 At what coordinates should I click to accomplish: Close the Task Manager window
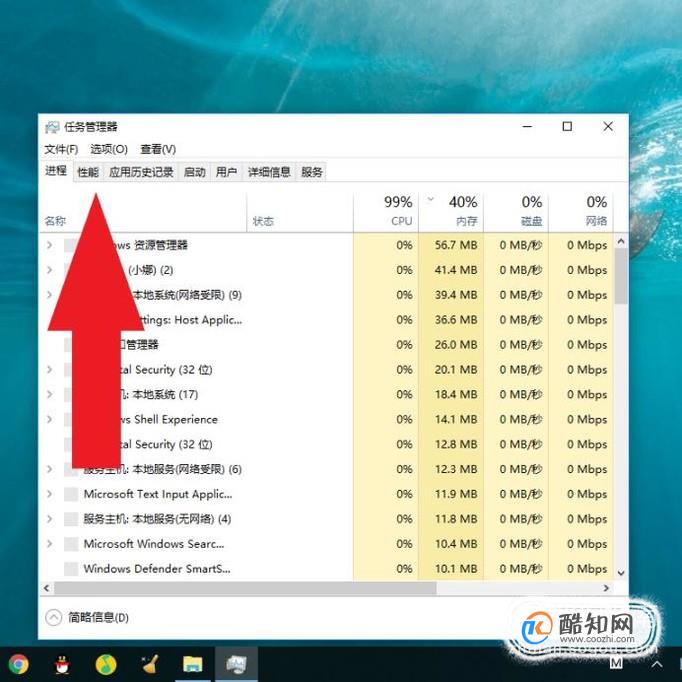click(608, 127)
